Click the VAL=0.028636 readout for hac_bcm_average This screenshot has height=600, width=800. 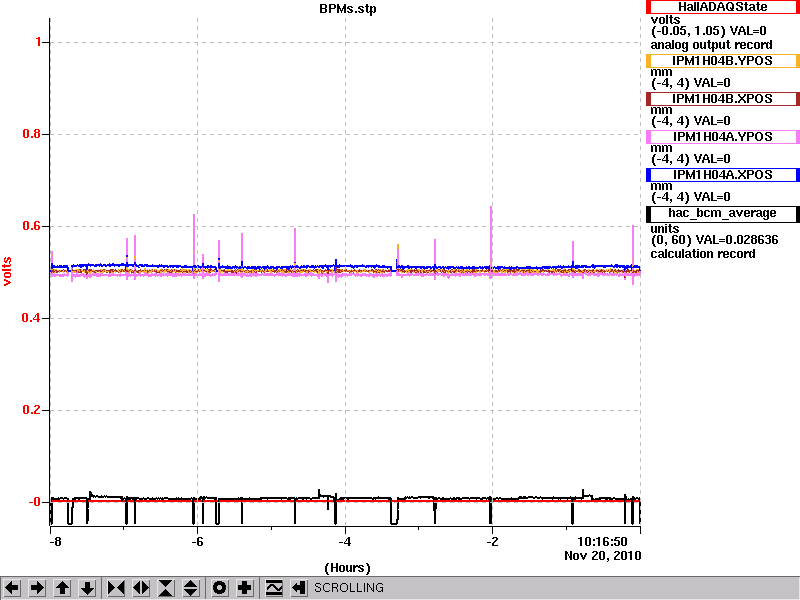tap(735, 240)
